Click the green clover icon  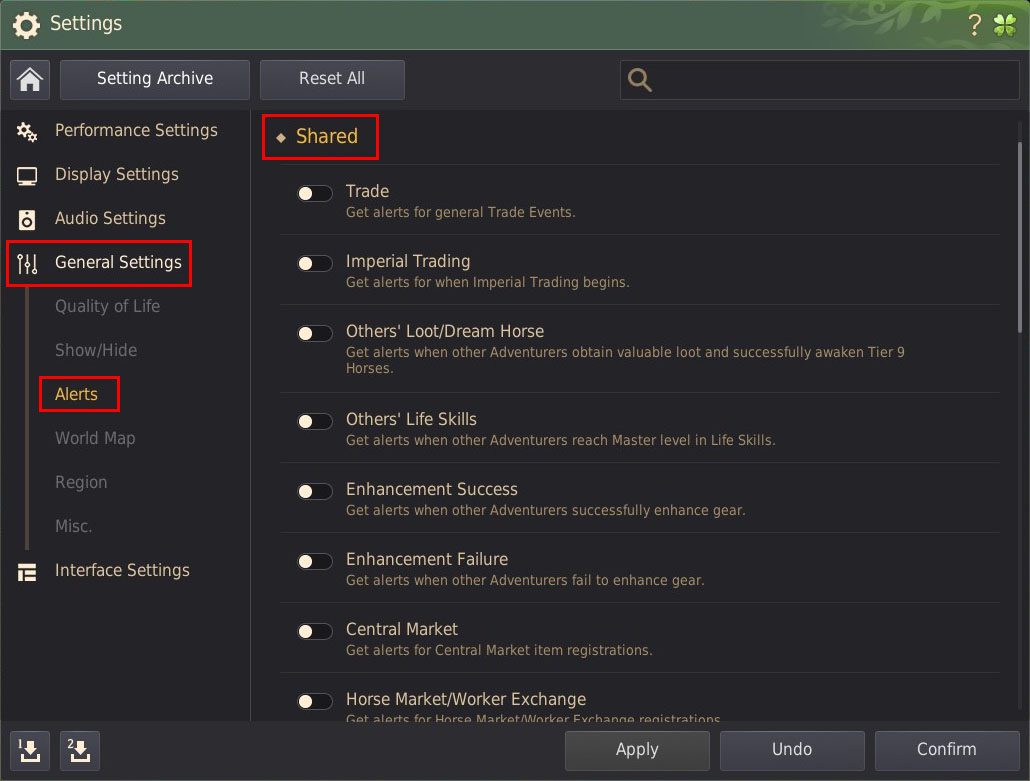pyautogui.click(x=1005, y=25)
